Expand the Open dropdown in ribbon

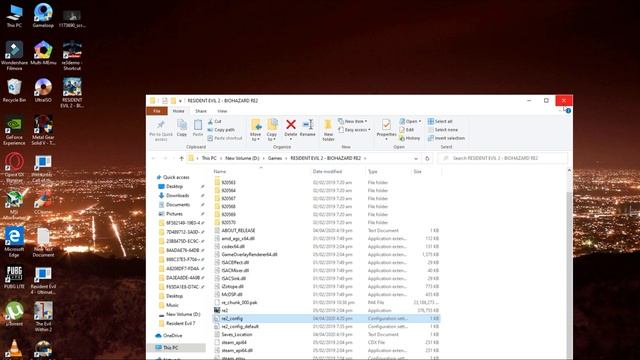pyautogui.click(x=410, y=121)
